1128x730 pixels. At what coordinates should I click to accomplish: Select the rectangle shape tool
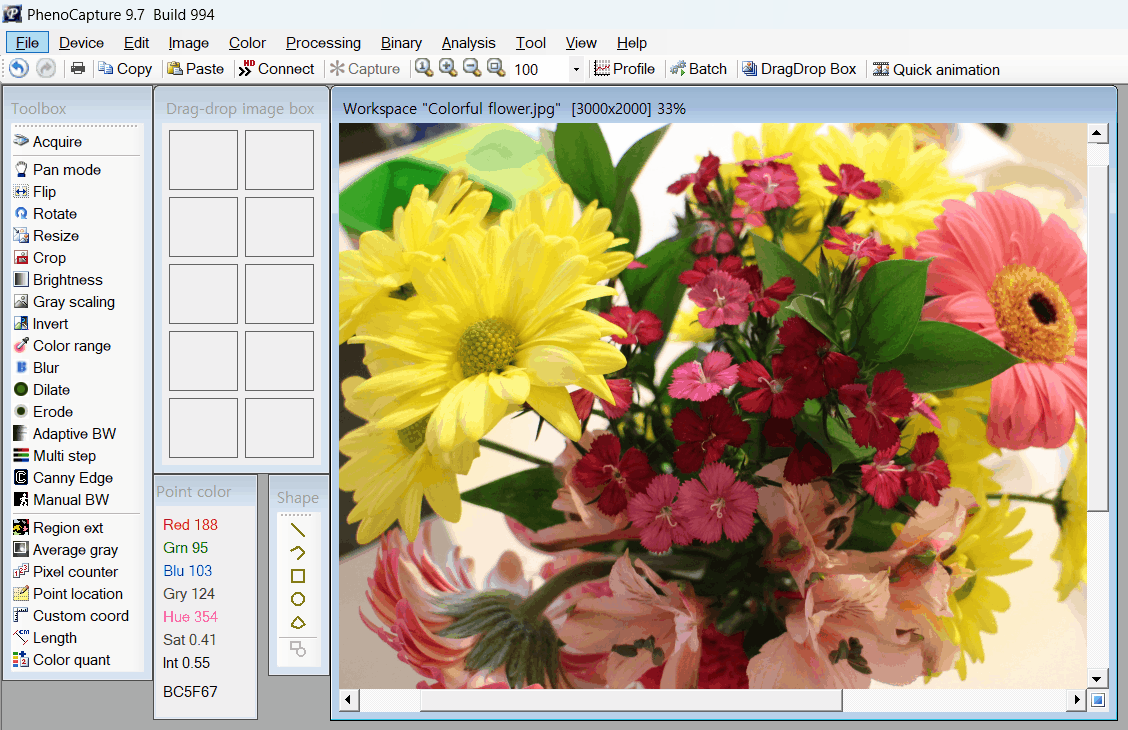(x=298, y=576)
